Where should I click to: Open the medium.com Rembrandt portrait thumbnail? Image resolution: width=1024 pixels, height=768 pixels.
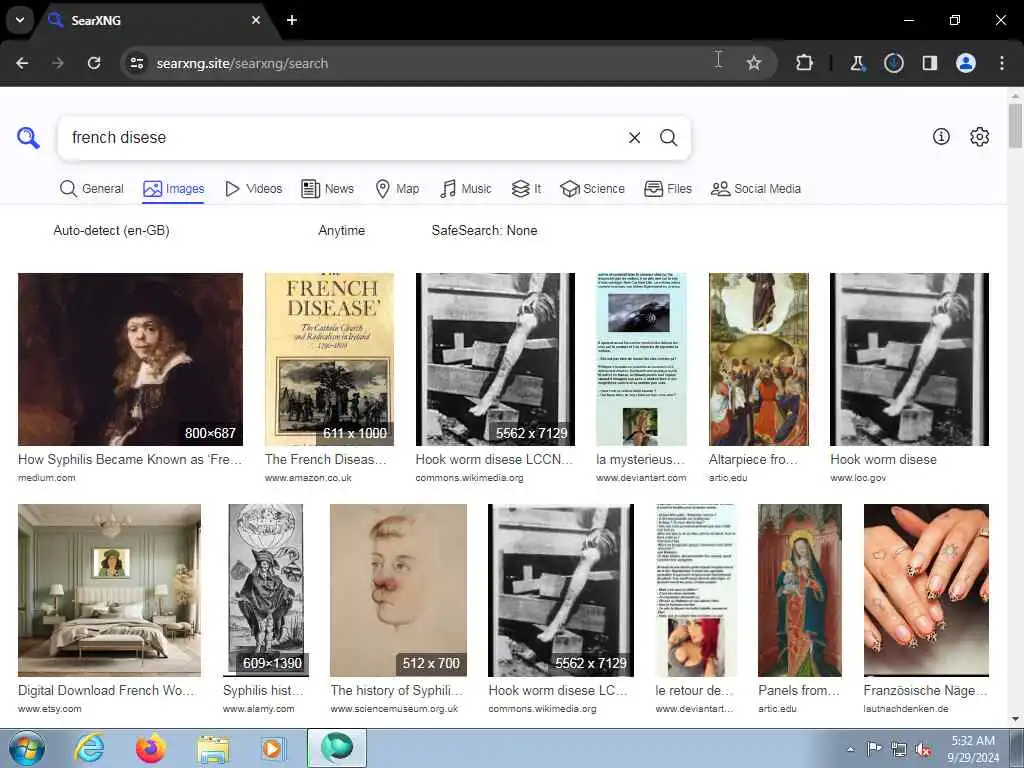[131, 359]
